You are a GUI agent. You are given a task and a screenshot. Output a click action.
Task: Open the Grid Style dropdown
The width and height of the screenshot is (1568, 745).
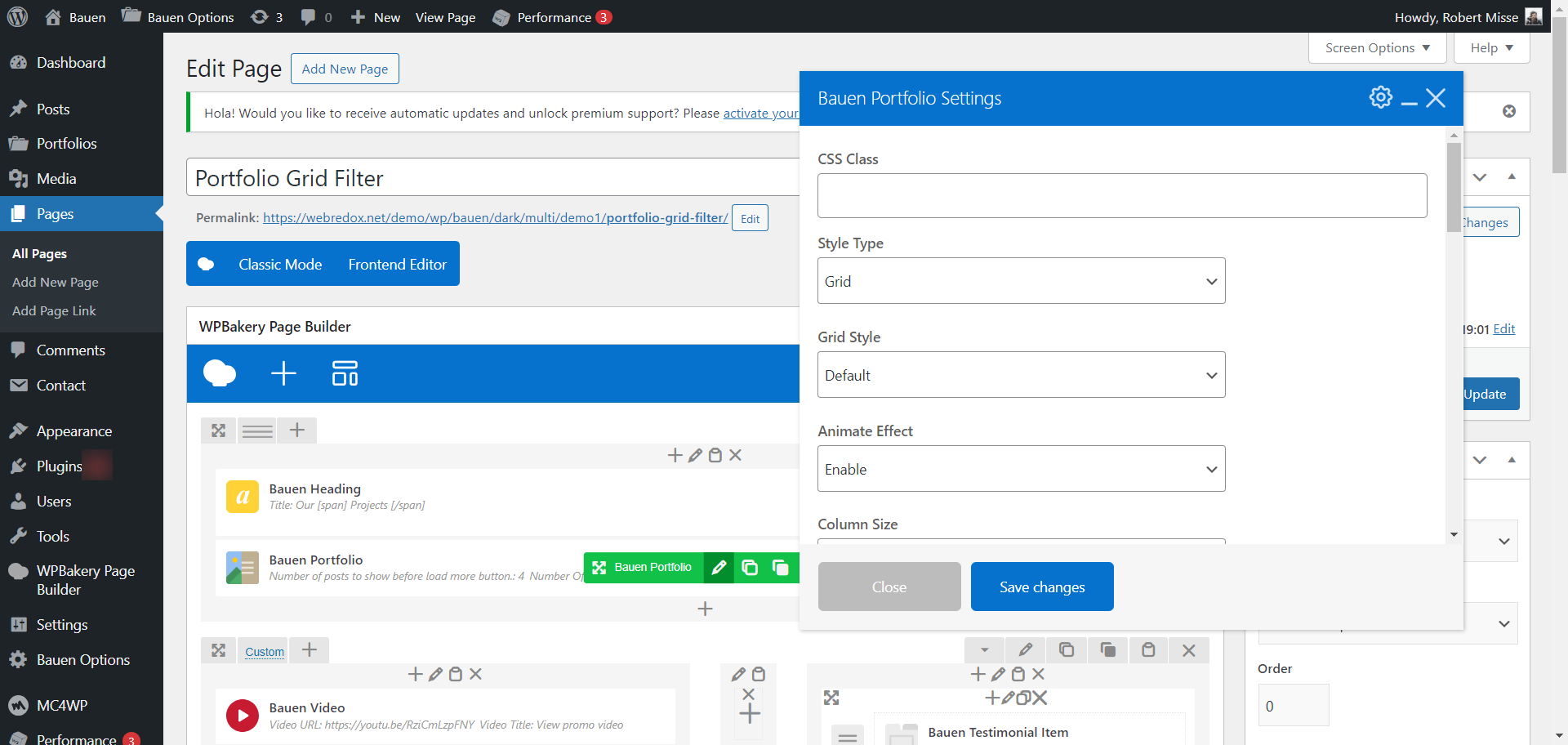pyautogui.click(x=1021, y=375)
